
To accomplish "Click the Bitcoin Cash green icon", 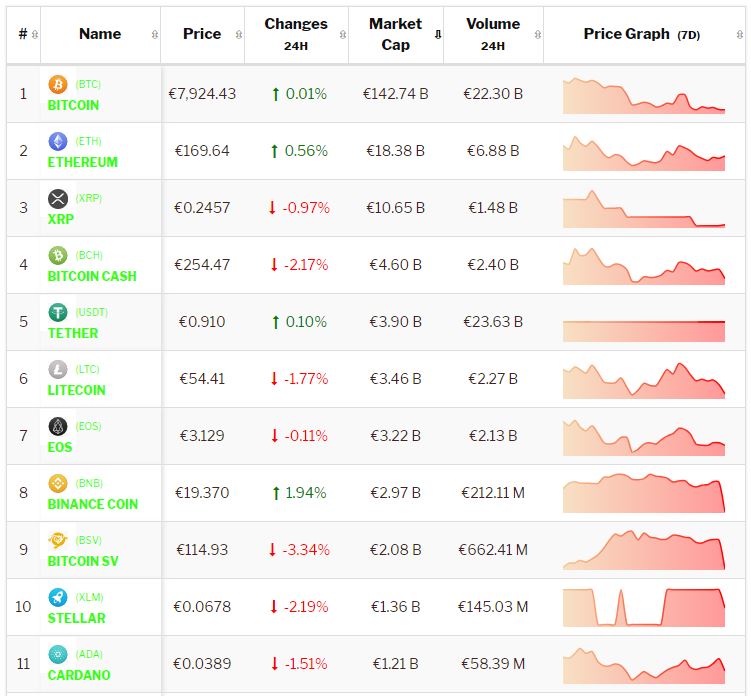I will (x=58, y=256).
